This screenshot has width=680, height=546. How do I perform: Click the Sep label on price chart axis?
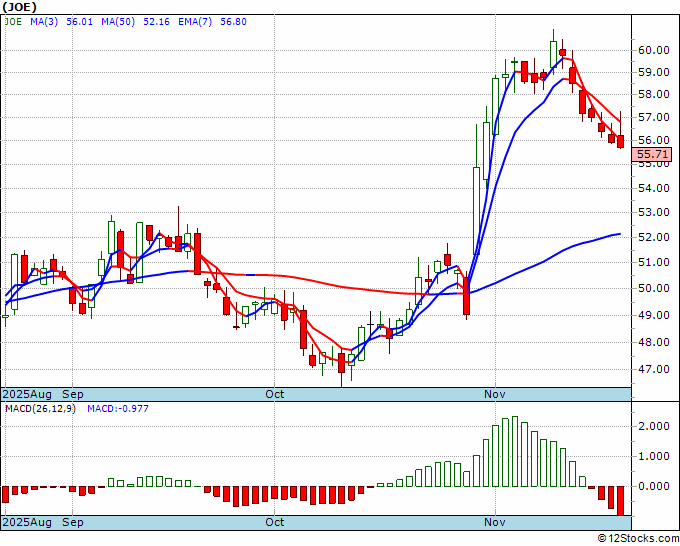pyautogui.click(x=73, y=394)
